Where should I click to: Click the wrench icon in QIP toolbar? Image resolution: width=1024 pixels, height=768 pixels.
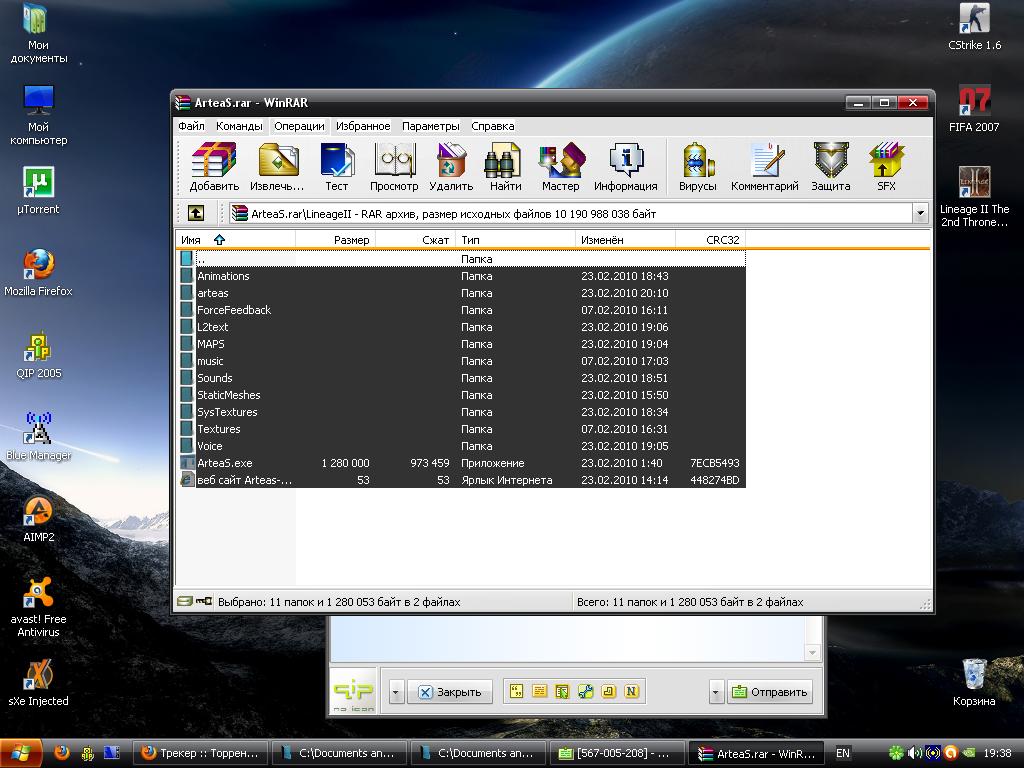point(585,692)
